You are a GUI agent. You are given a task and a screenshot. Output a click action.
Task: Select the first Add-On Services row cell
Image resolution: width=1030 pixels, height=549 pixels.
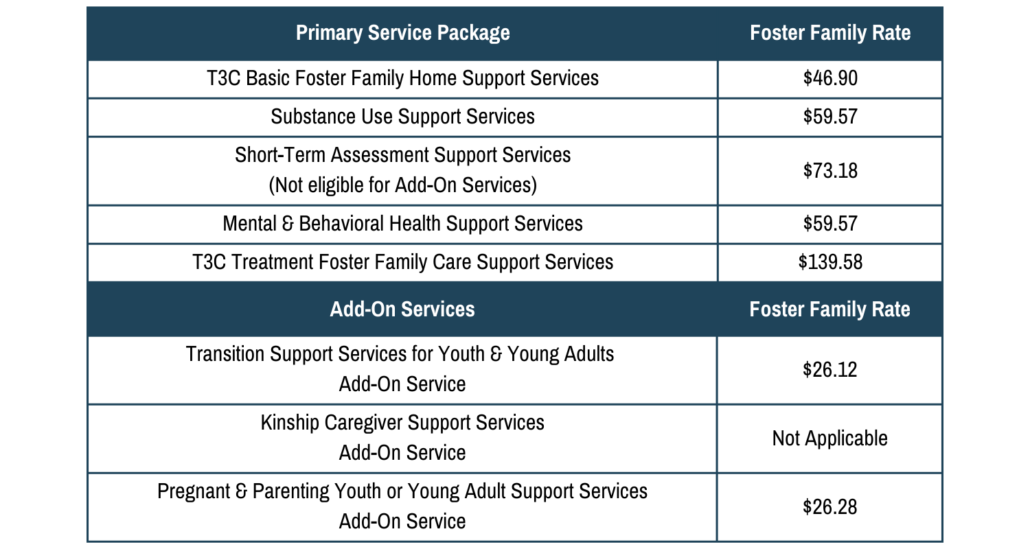[x=402, y=370]
